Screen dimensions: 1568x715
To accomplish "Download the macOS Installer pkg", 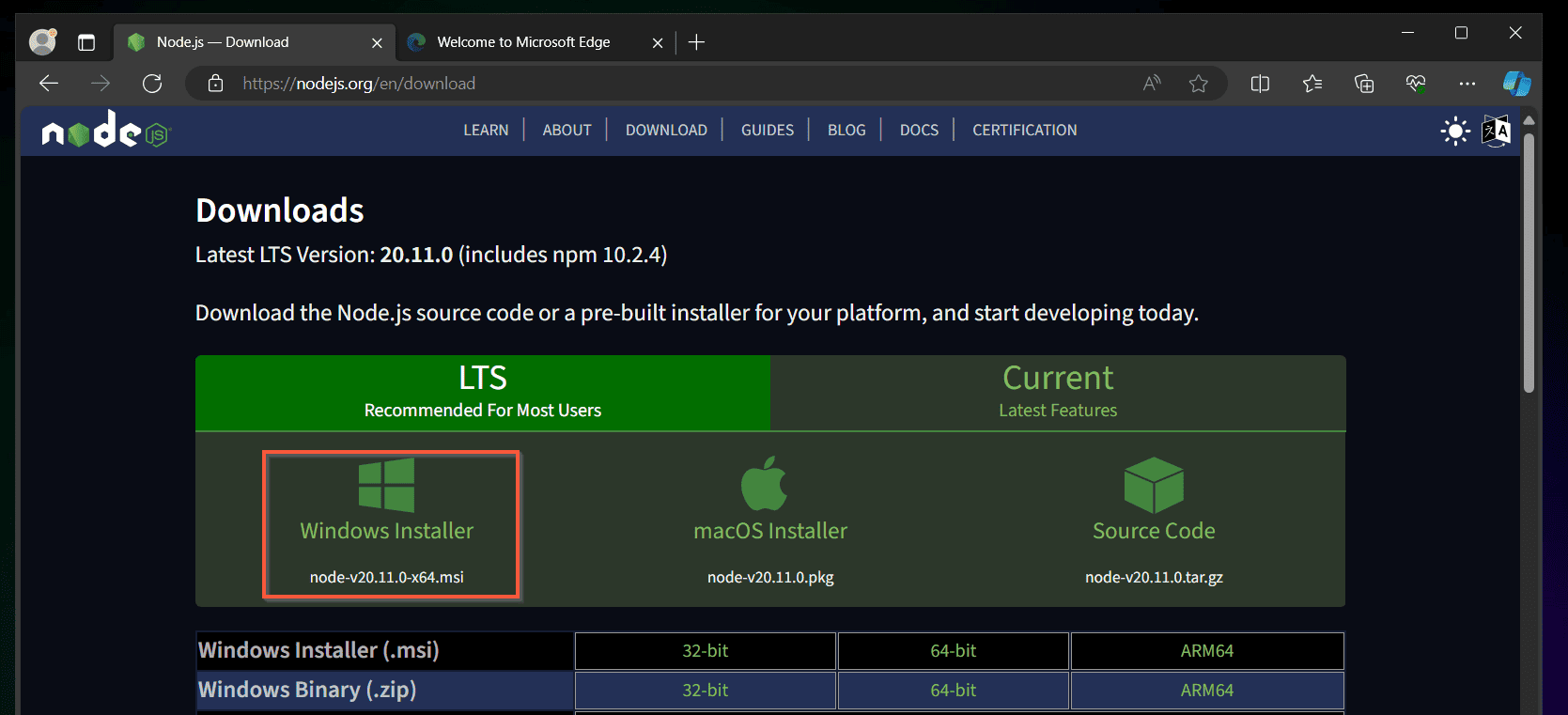I will point(770,524).
